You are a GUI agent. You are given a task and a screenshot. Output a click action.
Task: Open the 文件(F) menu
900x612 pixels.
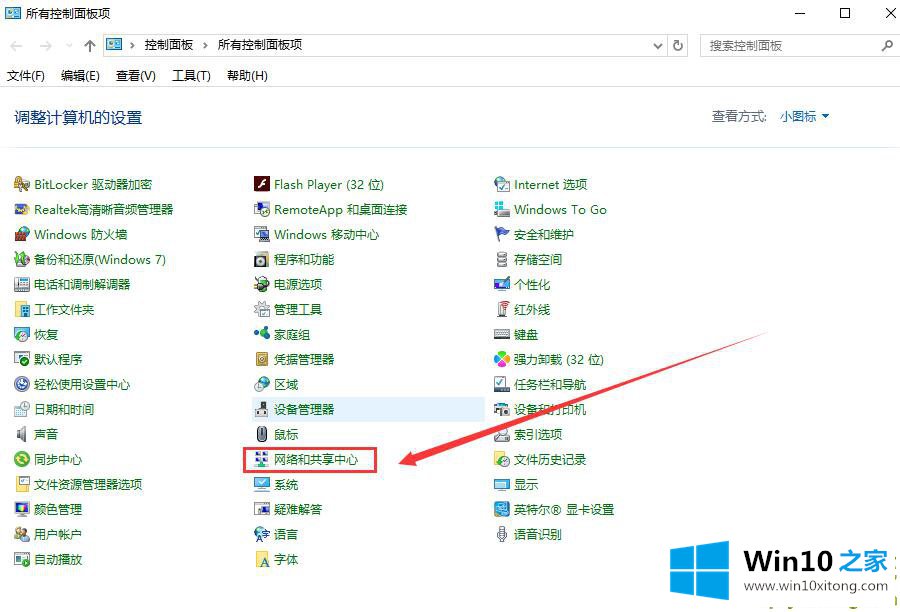[x=26, y=76]
